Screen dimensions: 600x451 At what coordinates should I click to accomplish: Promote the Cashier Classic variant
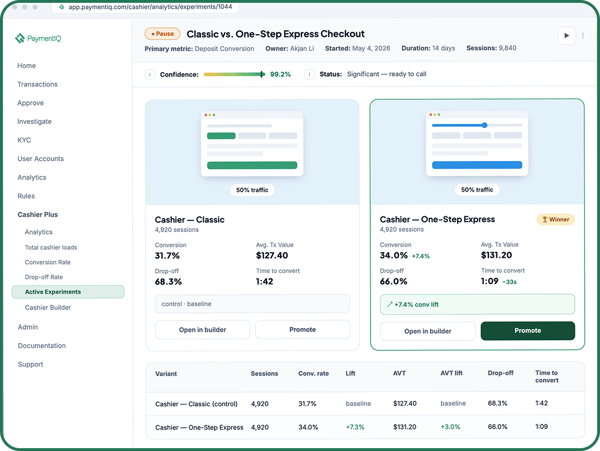303,330
